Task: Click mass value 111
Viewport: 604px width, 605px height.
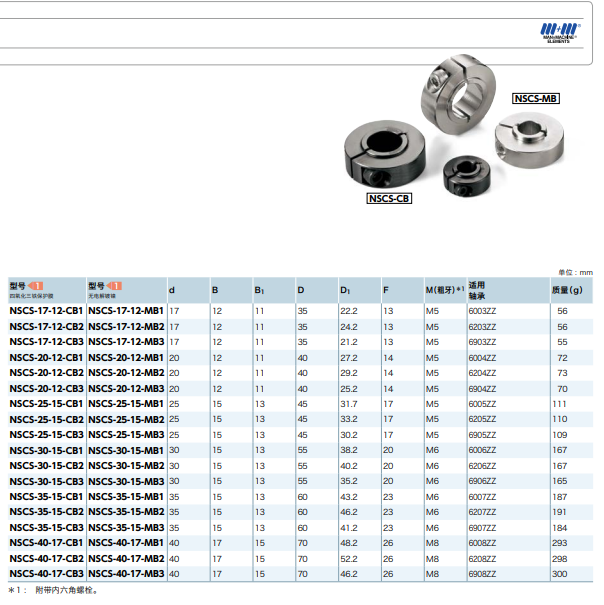Action: click(x=560, y=404)
